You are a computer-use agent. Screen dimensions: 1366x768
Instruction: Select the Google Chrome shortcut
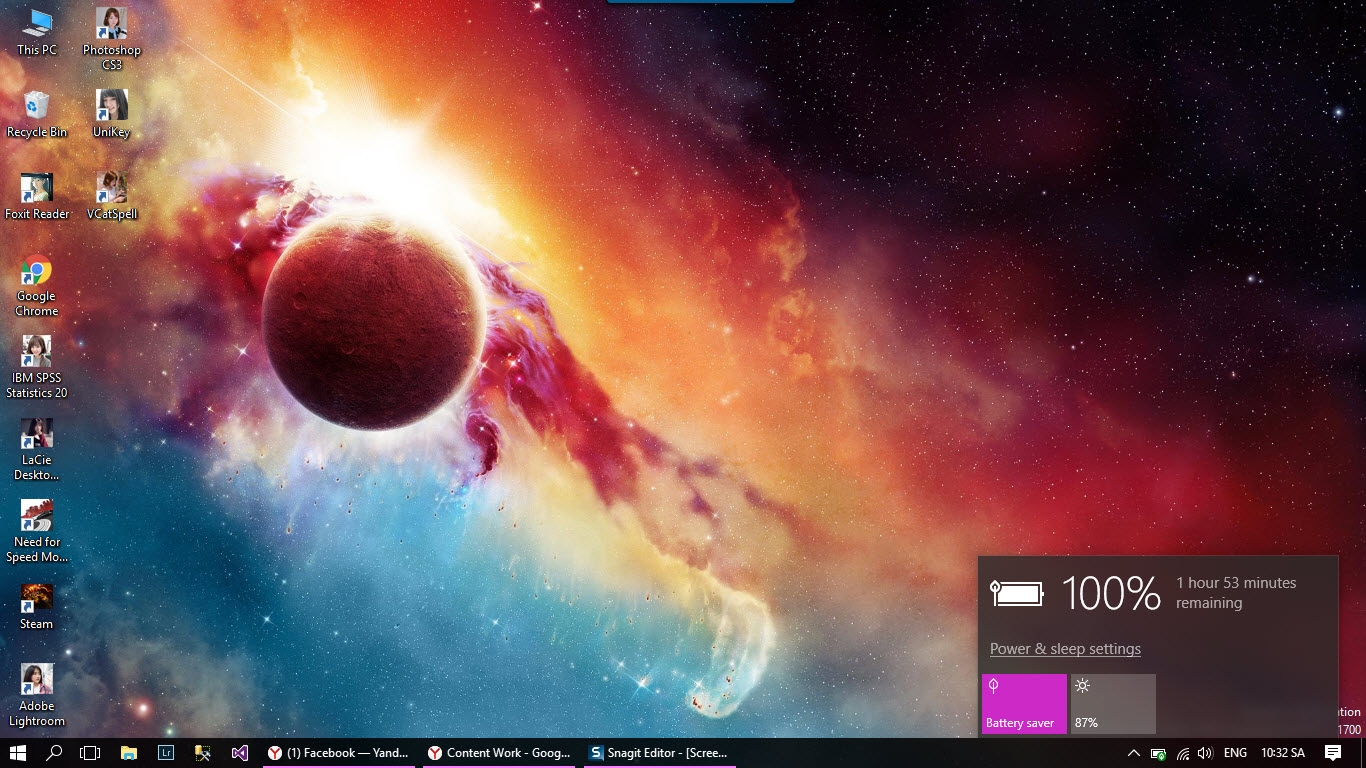[37, 286]
